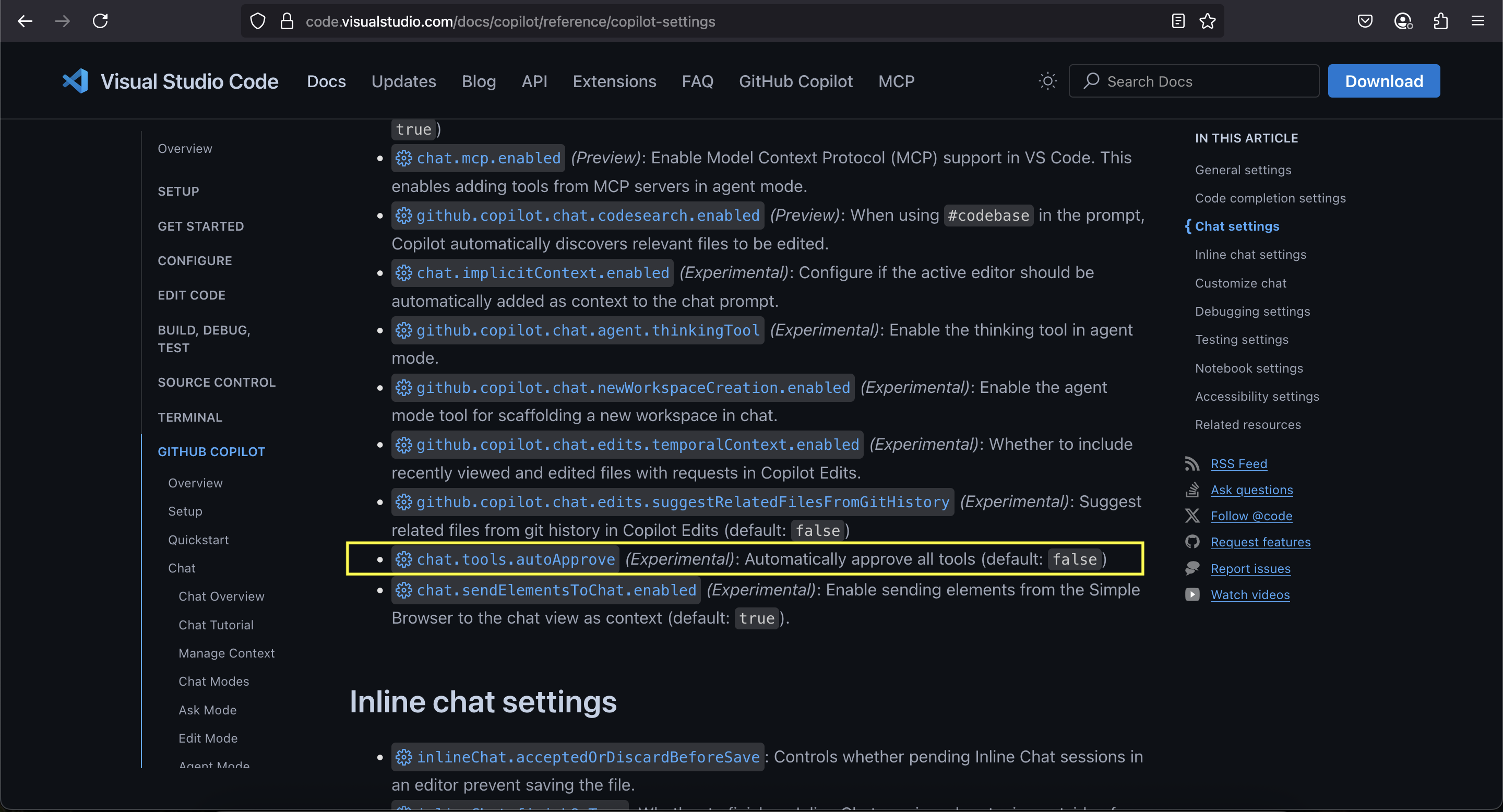Click gear icon beside temporalContext.enabled
The width and height of the screenshot is (1503, 812).
[x=404, y=445]
